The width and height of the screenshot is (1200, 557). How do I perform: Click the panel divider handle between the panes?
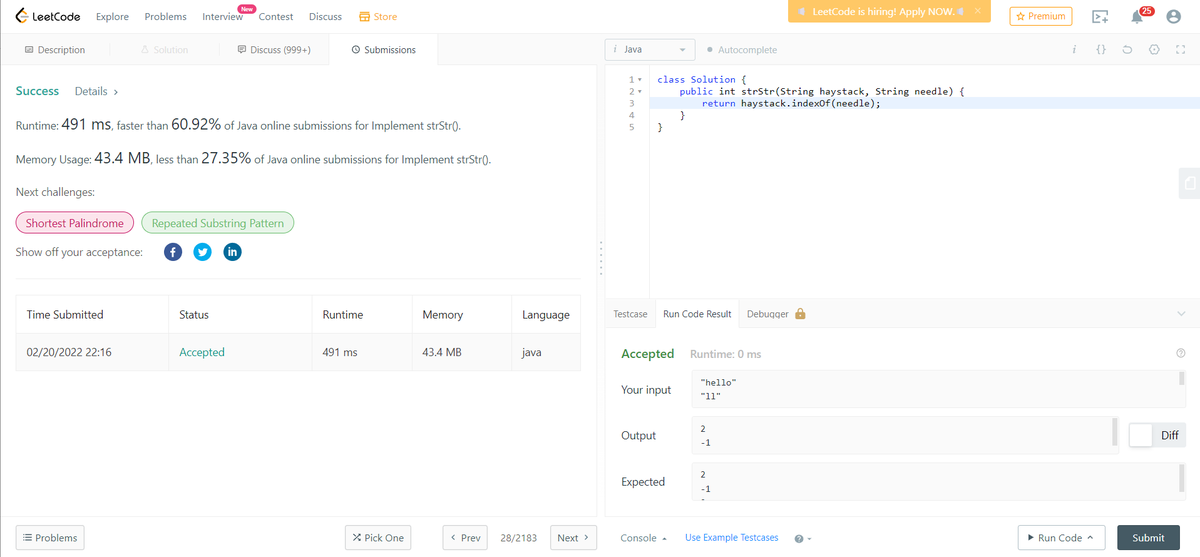click(x=599, y=260)
